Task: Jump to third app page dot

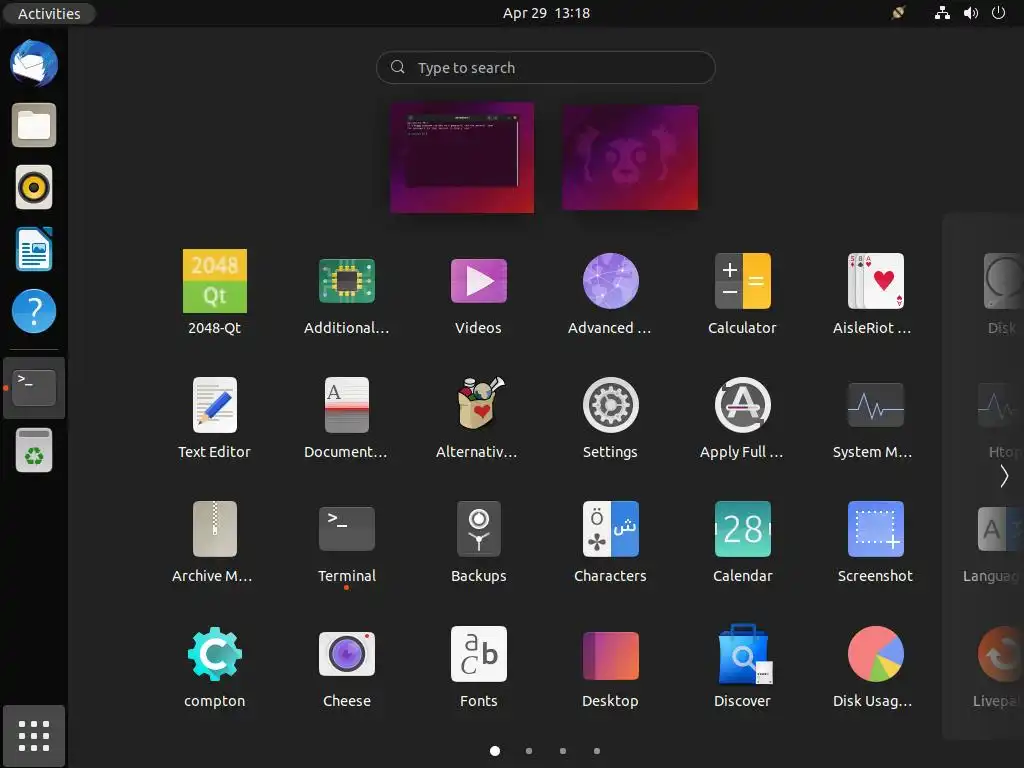Action: (563, 751)
